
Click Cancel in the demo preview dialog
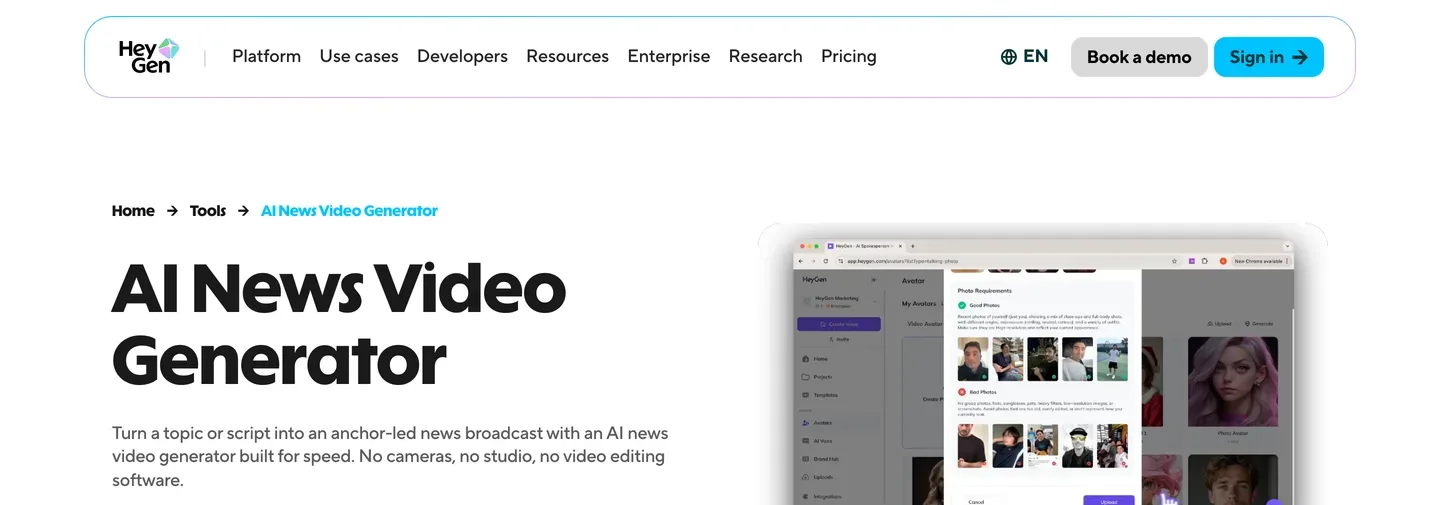coord(976,501)
